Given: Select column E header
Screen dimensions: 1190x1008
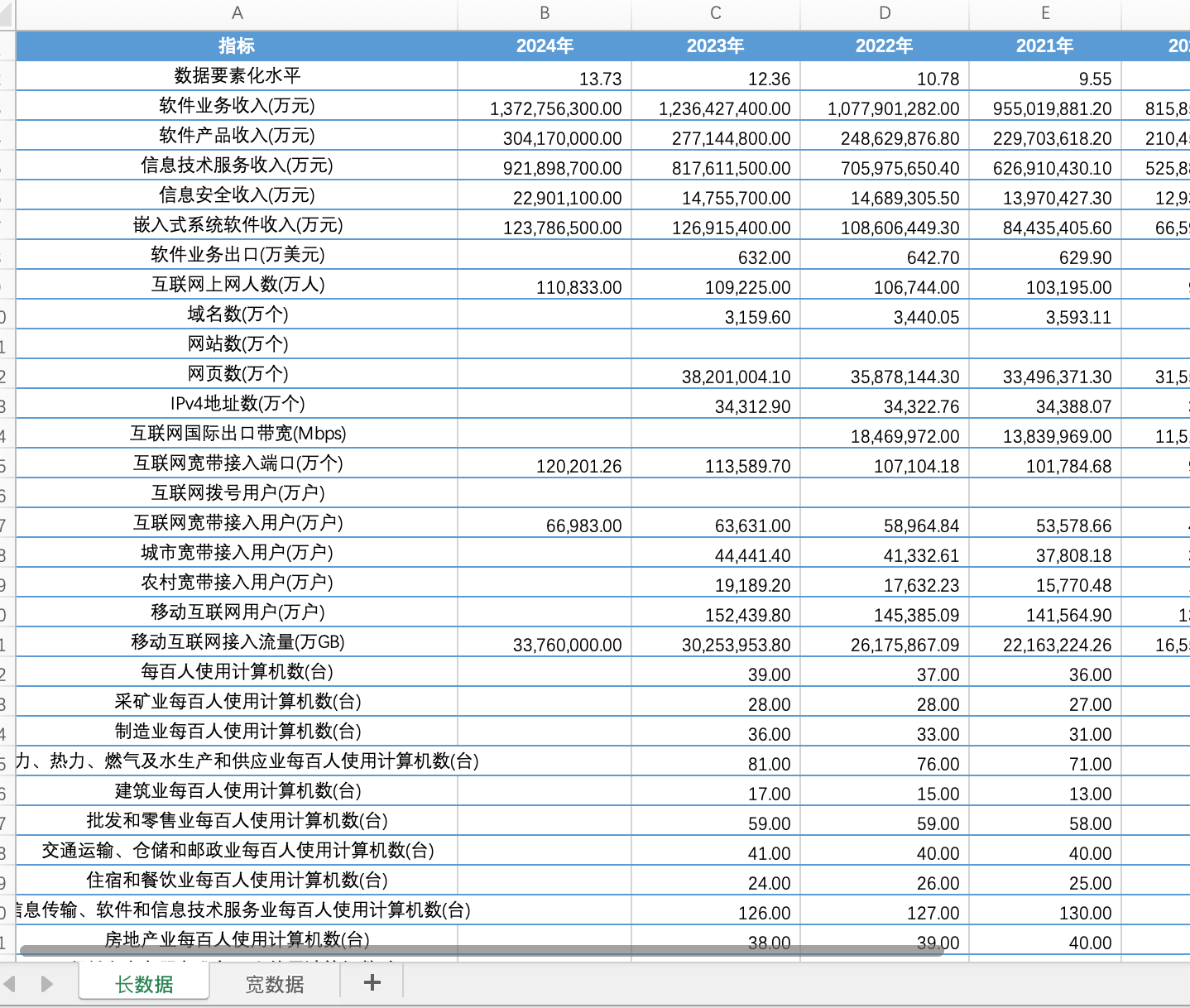Looking at the screenshot, I should point(1045,13).
